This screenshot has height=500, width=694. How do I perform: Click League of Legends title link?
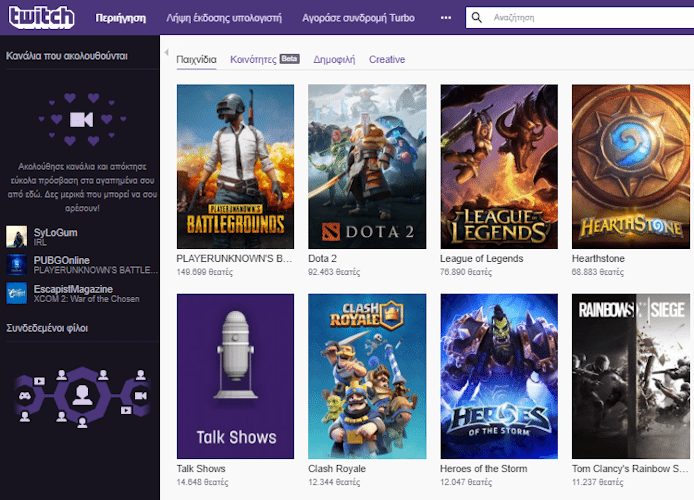(x=482, y=258)
